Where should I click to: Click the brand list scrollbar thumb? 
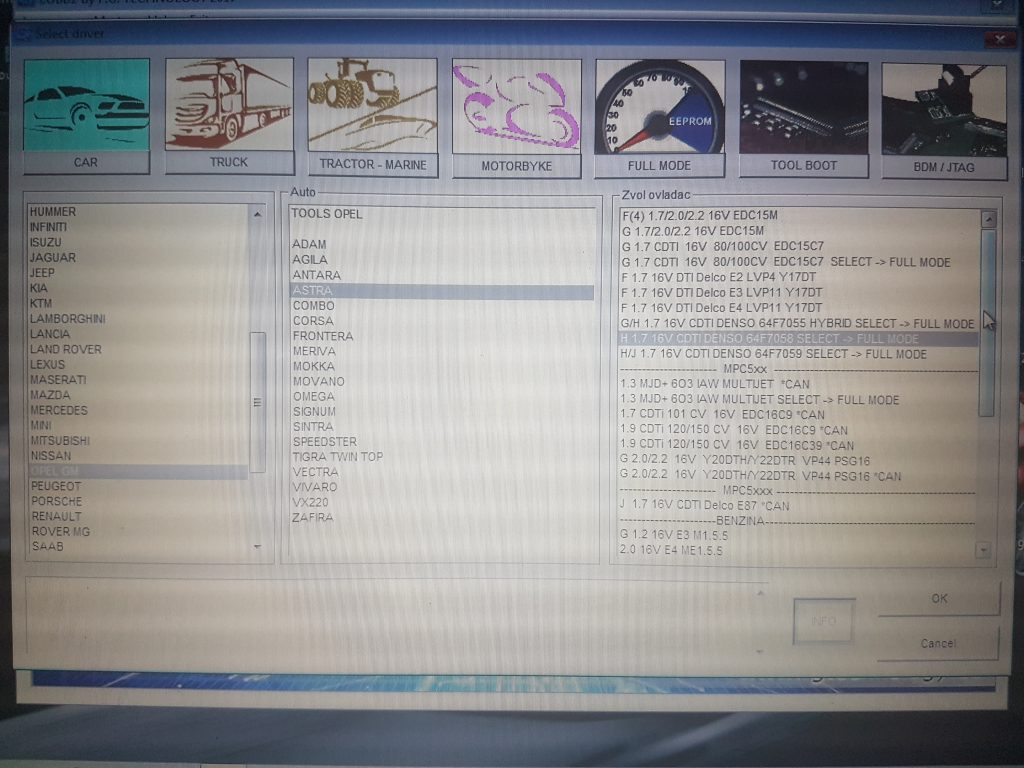[x=257, y=402]
